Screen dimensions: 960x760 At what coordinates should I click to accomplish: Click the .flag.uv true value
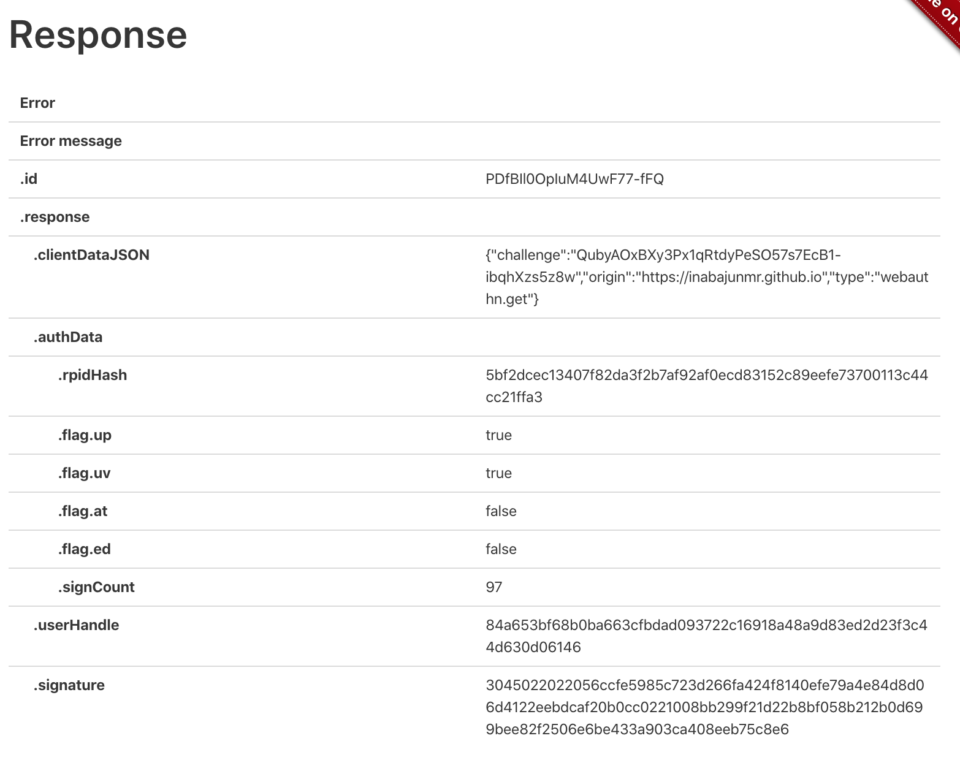(x=498, y=473)
